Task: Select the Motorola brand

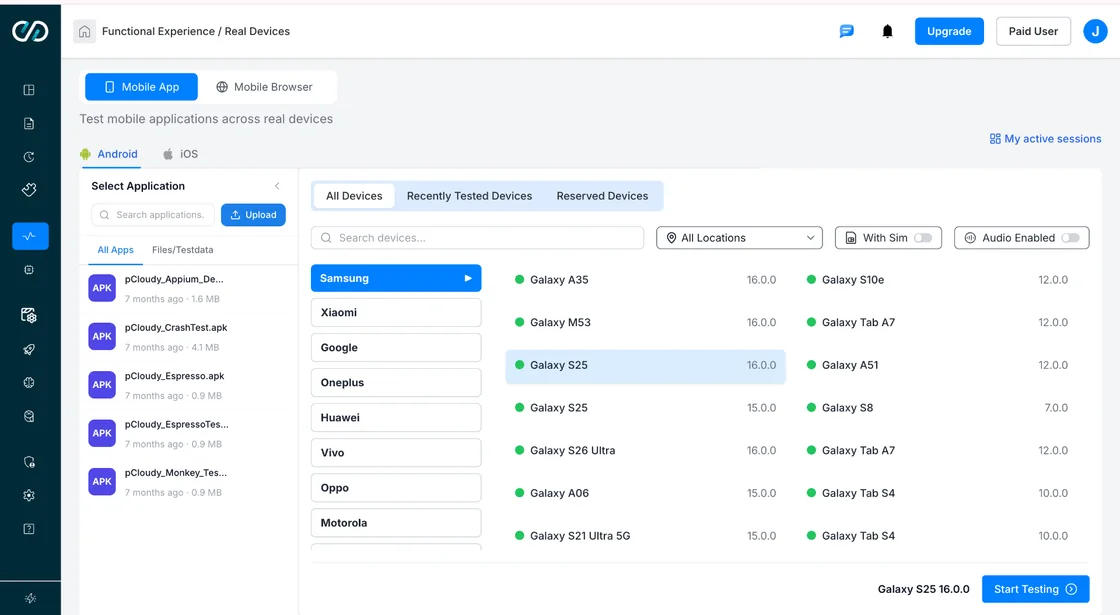Action: click(x=396, y=523)
